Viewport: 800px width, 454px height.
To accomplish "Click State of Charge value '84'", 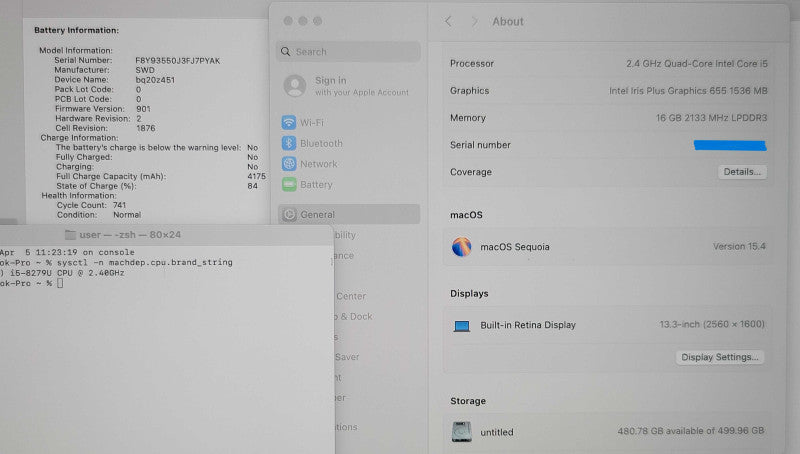I will click(x=253, y=186).
